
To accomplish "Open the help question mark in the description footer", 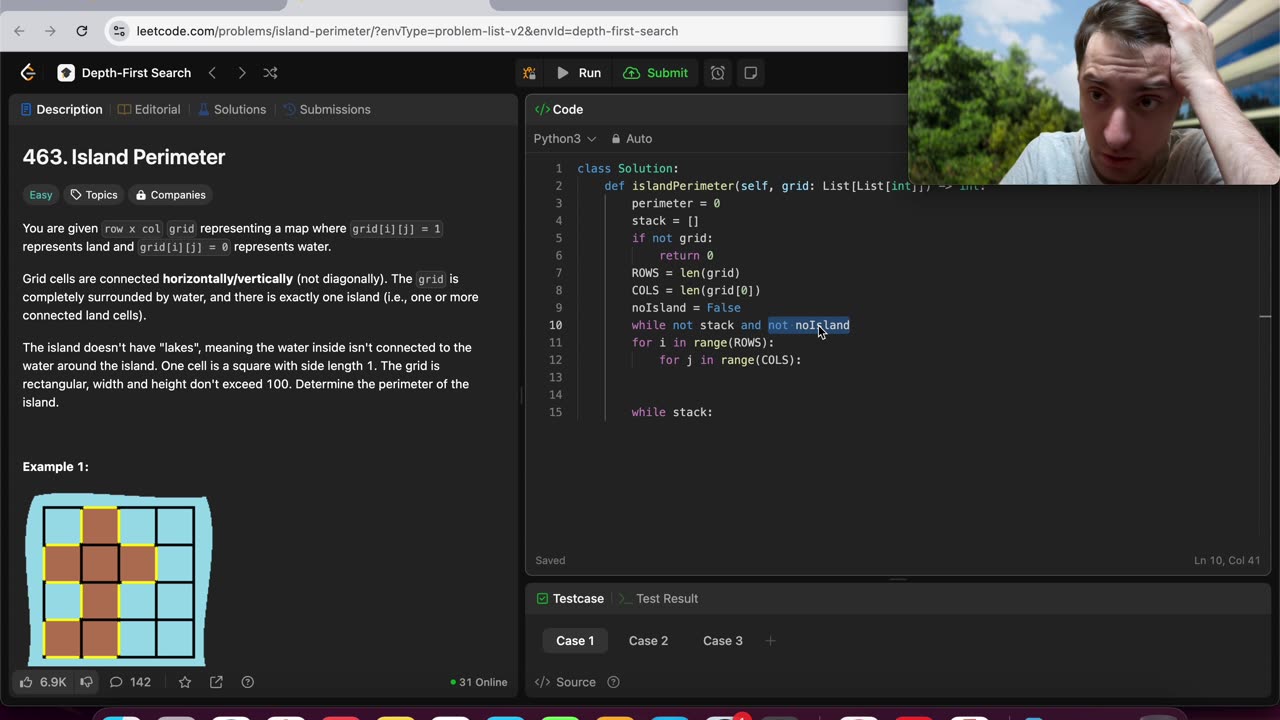I will (x=248, y=682).
